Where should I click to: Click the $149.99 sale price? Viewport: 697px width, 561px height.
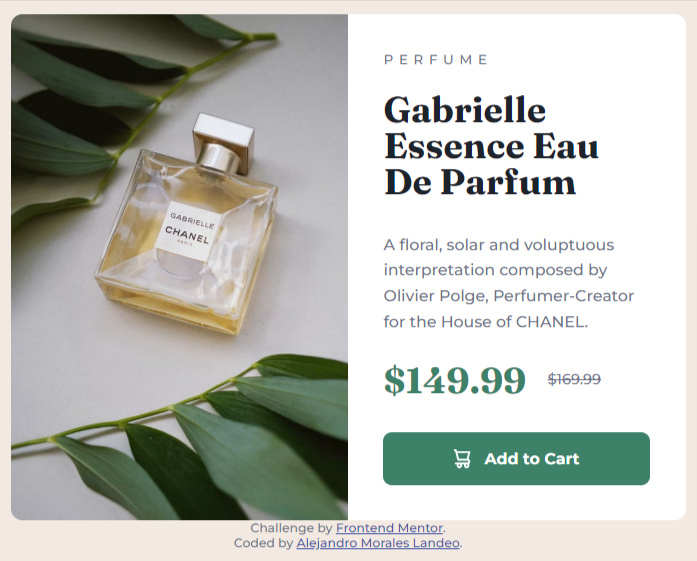tap(455, 380)
